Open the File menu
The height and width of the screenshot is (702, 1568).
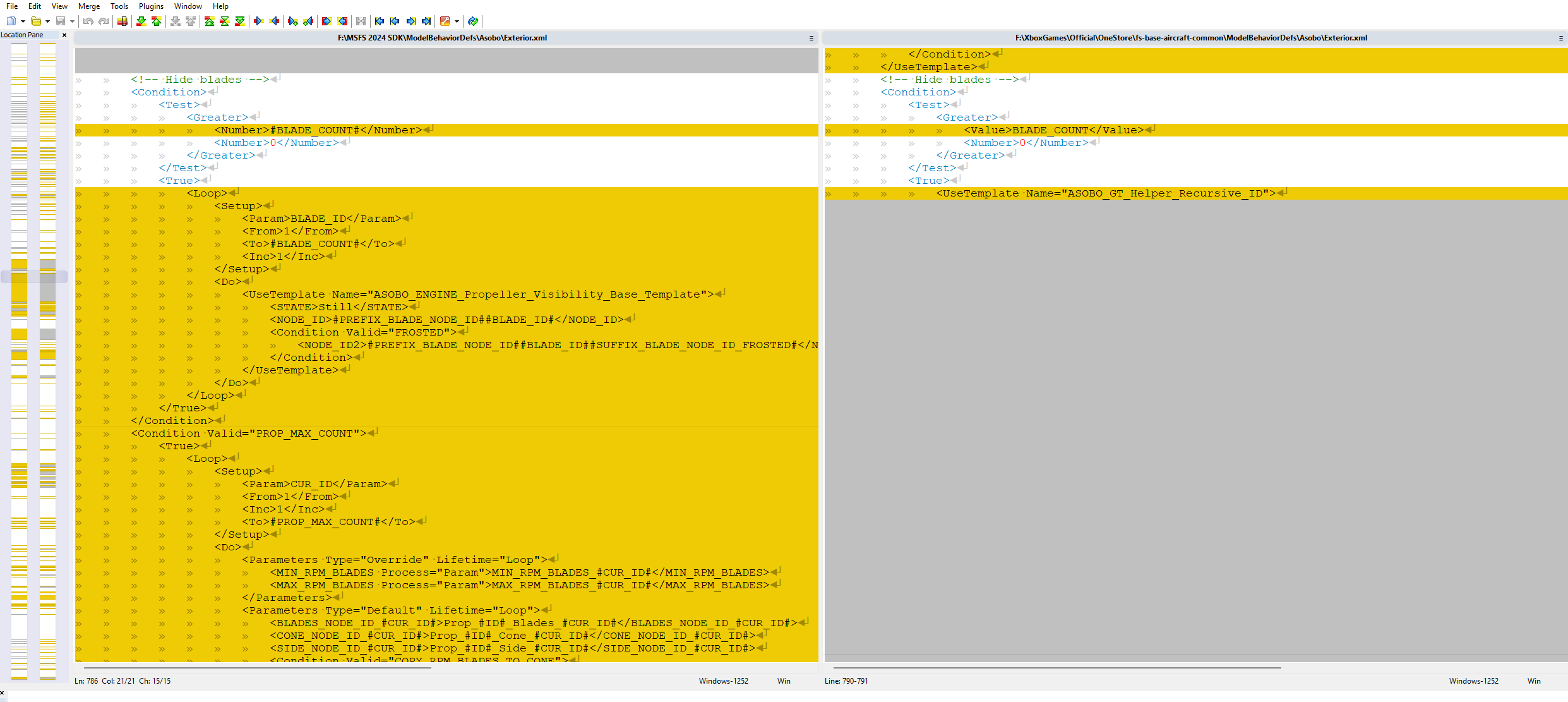point(12,6)
